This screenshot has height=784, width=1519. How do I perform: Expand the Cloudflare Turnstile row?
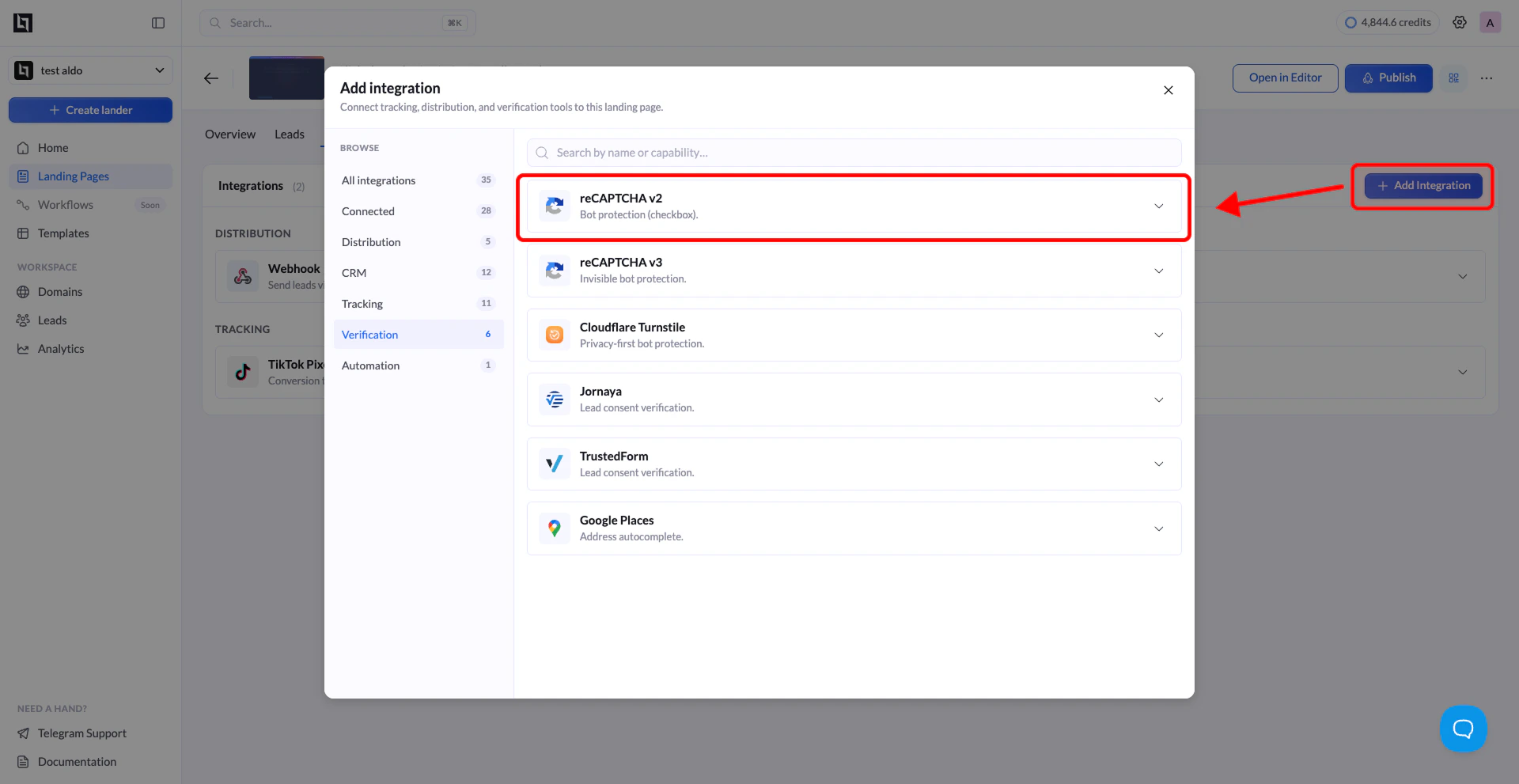(x=1159, y=335)
